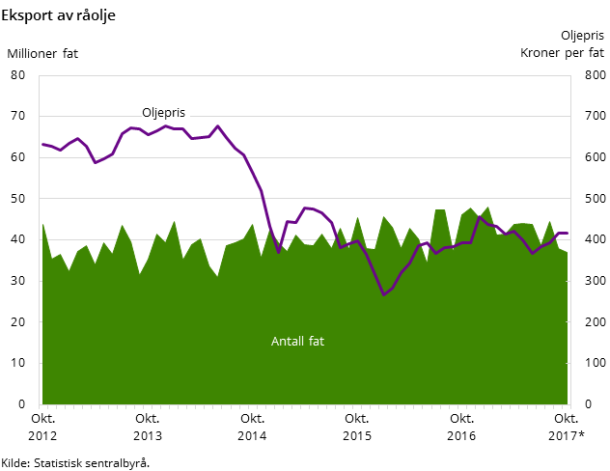
Task: Click the flat-topped green peak right of center
Action: (x=440, y=211)
